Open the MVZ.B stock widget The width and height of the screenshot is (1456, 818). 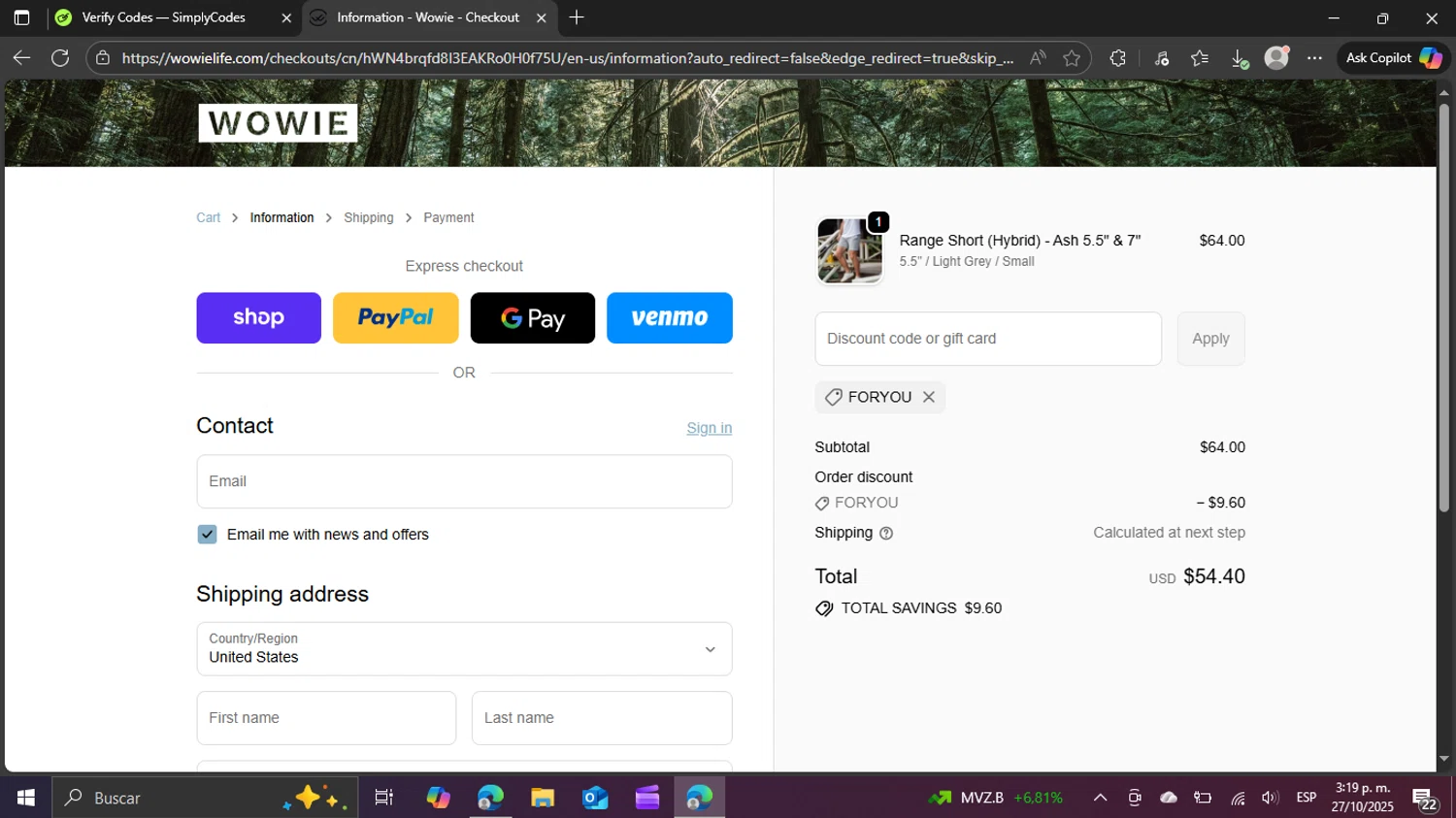point(996,798)
